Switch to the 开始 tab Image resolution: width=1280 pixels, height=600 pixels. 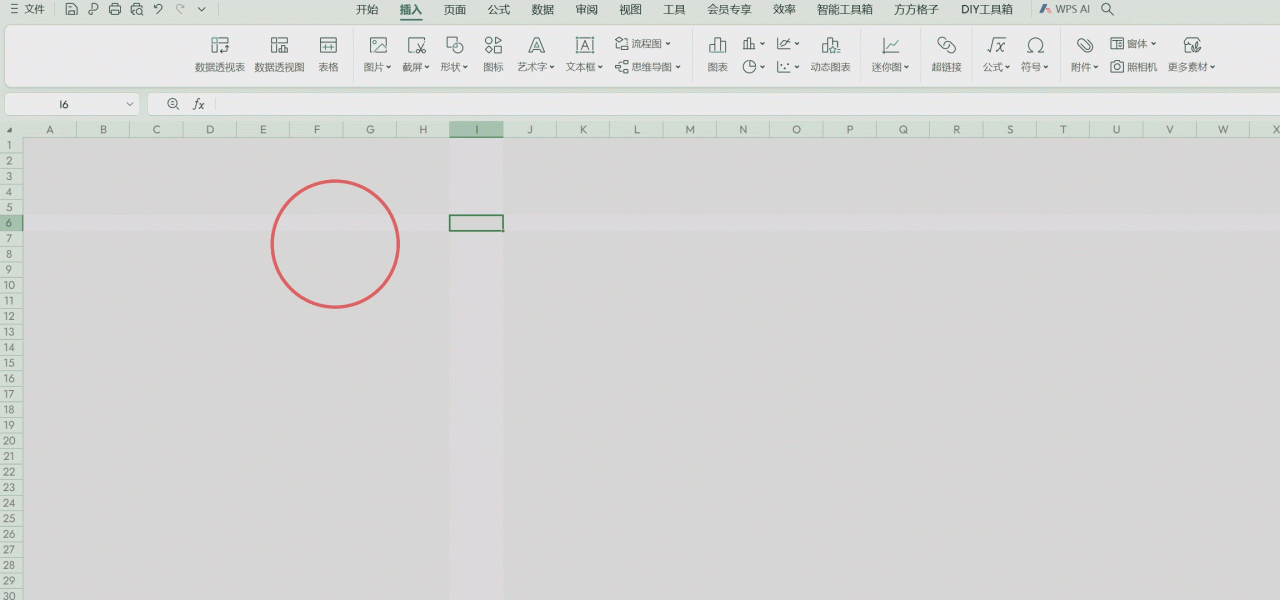pos(367,10)
